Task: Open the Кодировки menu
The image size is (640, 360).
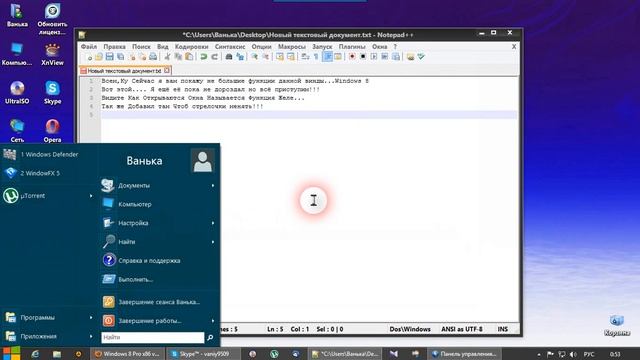Action: click(x=191, y=47)
